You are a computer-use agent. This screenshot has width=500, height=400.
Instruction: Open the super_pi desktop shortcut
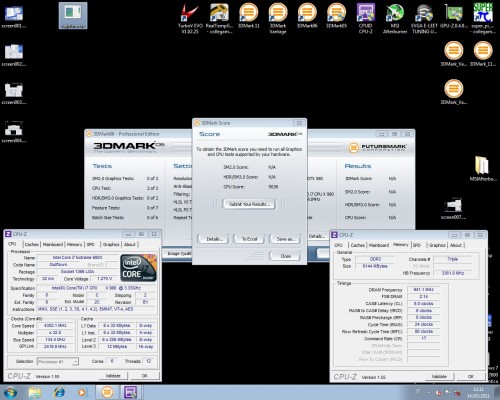(x=483, y=18)
